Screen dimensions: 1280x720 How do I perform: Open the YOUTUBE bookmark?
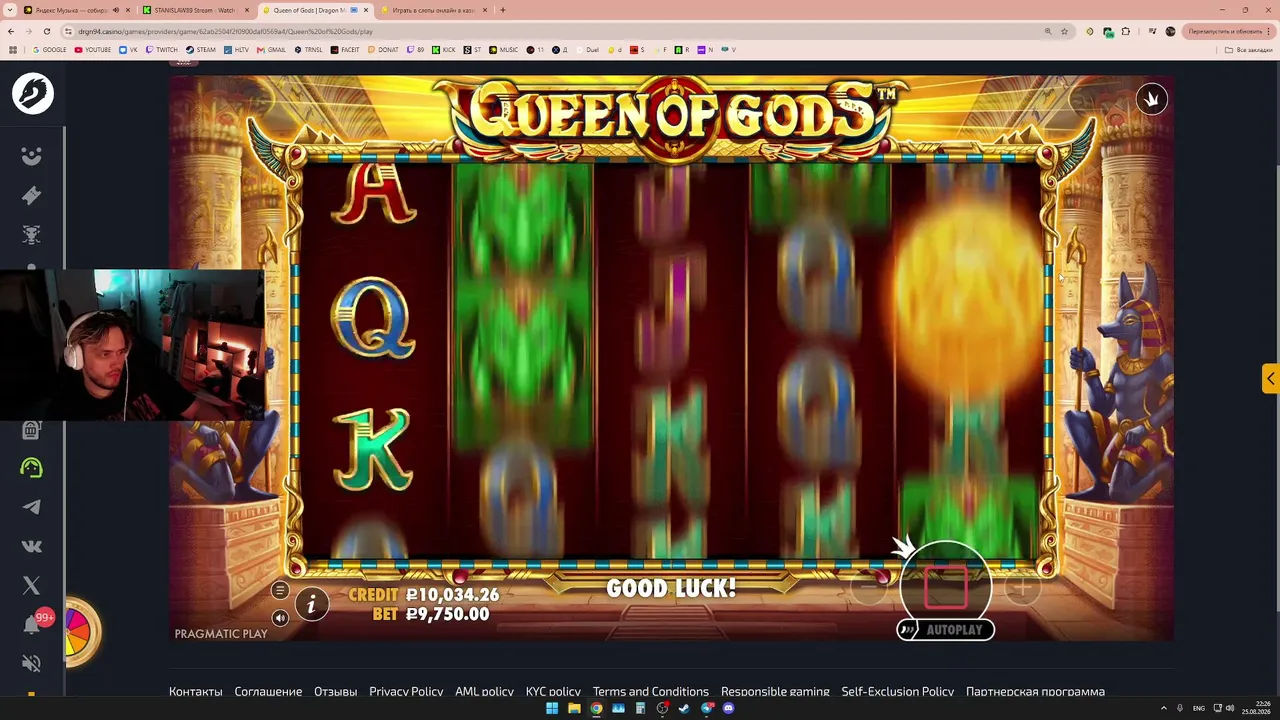(x=93, y=50)
